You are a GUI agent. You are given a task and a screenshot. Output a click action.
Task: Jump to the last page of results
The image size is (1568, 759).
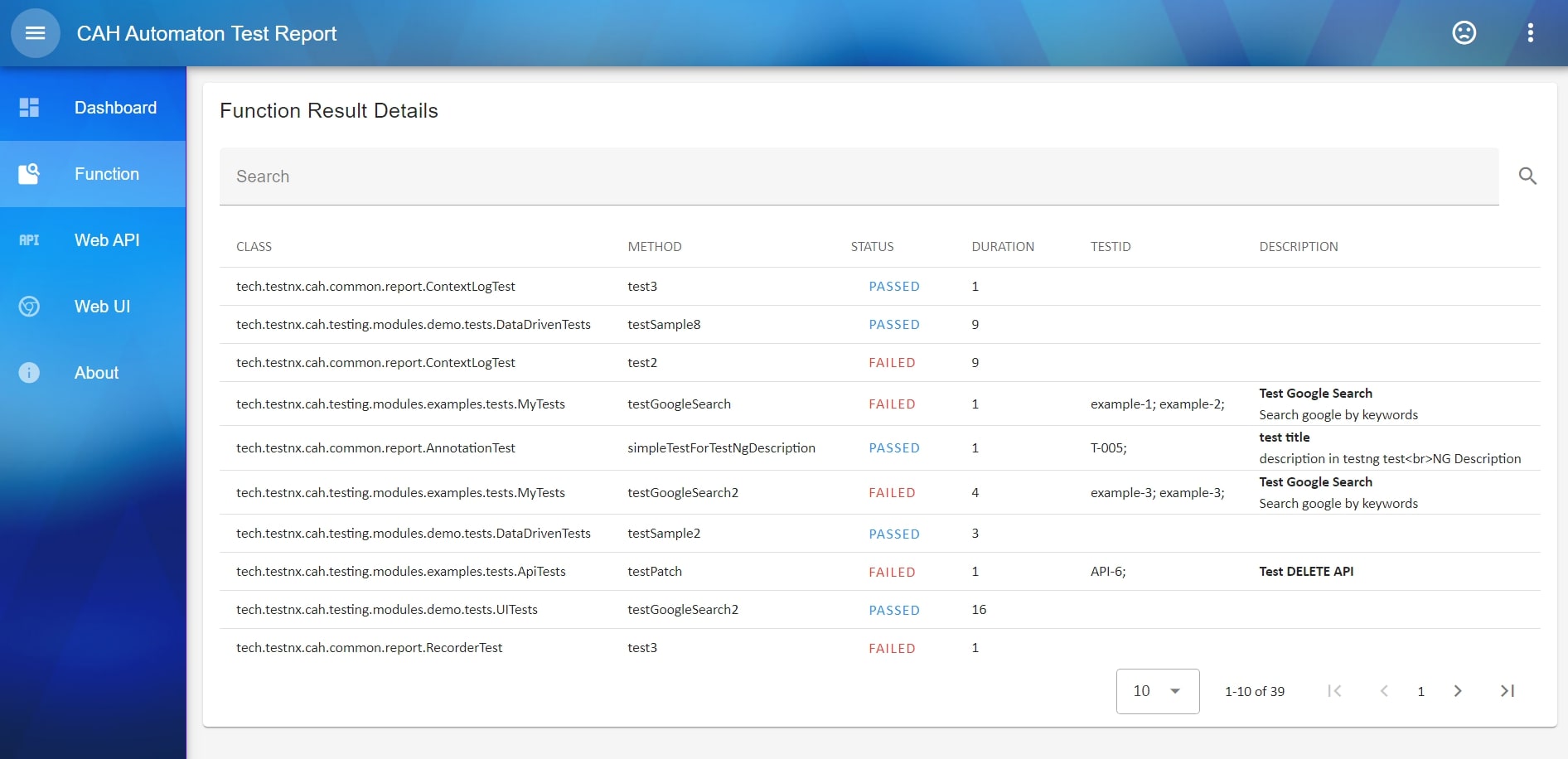[x=1507, y=690]
